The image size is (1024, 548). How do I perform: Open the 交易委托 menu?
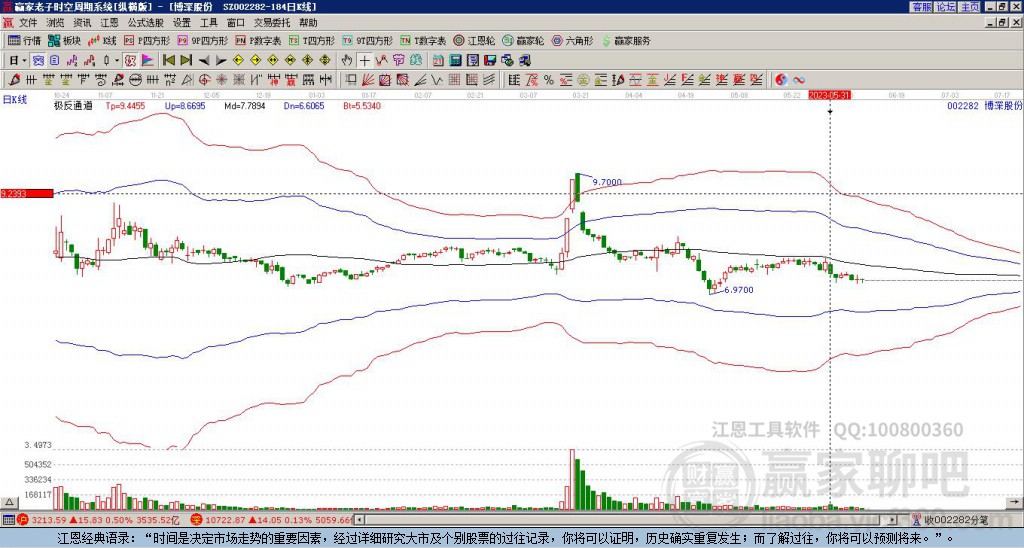[272, 23]
